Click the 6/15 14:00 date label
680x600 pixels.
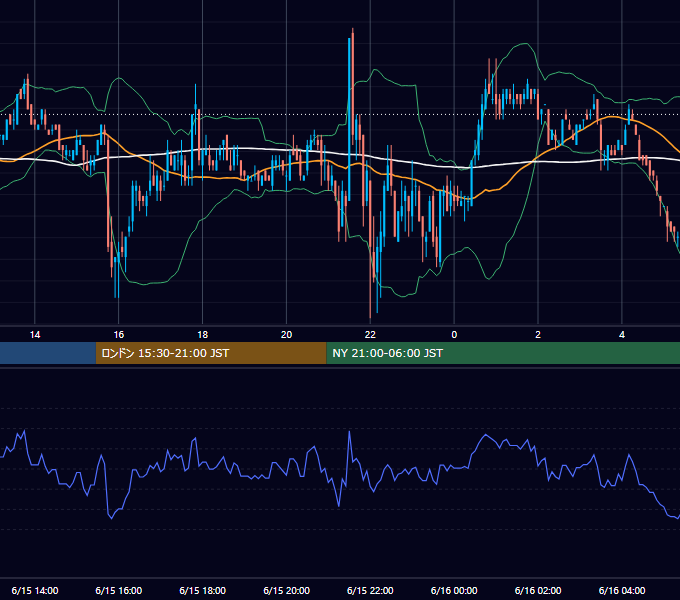[35, 590]
